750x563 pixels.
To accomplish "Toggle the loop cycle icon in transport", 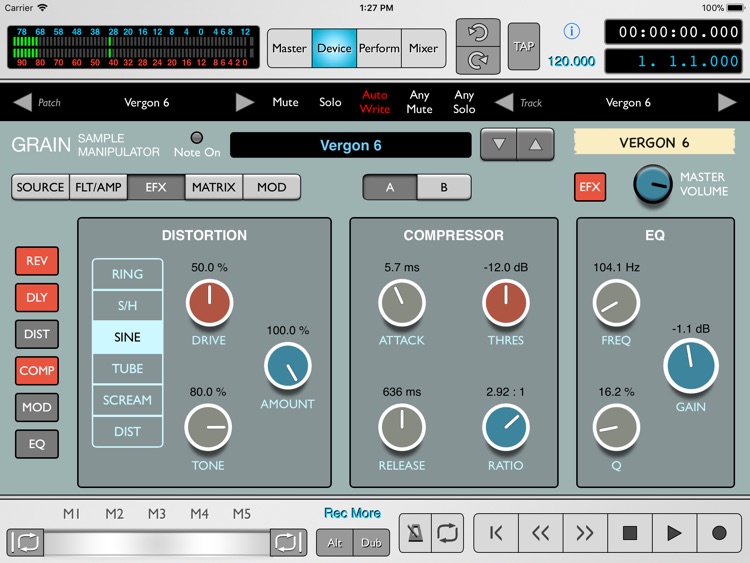I will point(447,533).
